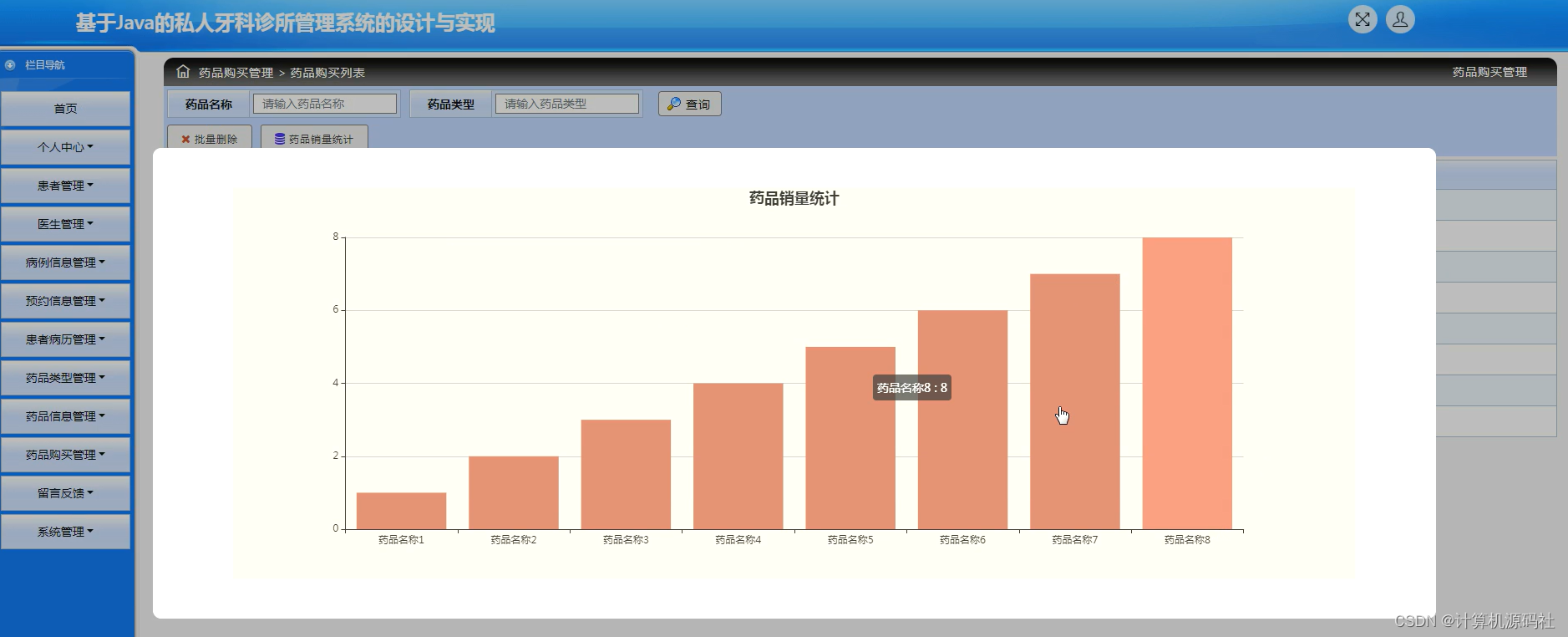Image resolution: width=1568 pixels, height=637 pixels.
Task: Click the 查询 search button
Action: (x=690, y=104)
